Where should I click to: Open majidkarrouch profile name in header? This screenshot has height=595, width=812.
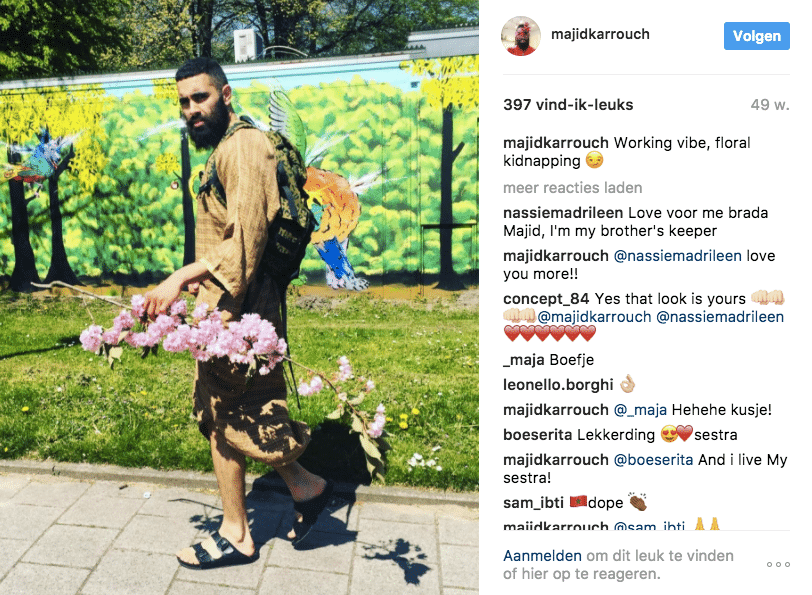[600, 34]
